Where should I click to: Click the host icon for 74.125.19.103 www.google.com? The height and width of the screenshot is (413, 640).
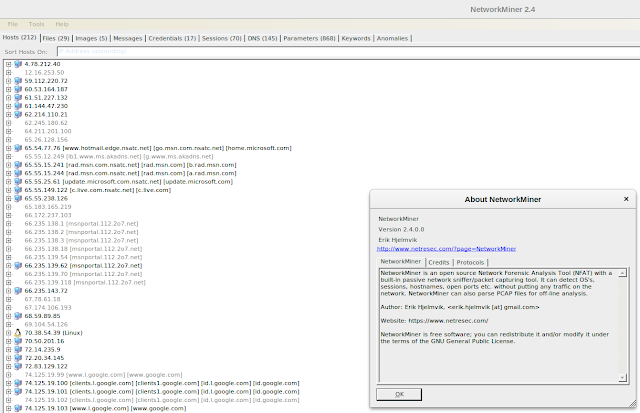coord(18,408)
